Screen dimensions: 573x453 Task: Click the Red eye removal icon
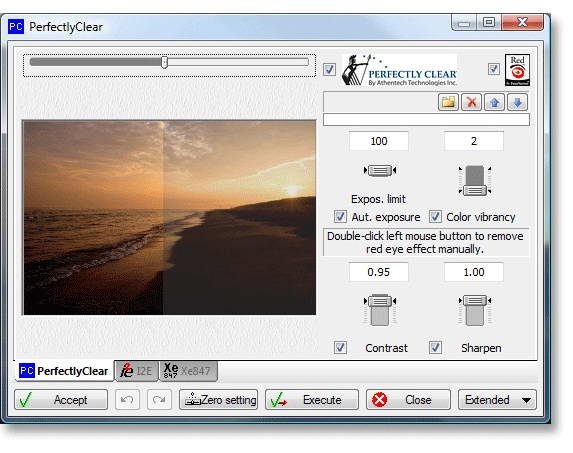click(x=517, y=70)
